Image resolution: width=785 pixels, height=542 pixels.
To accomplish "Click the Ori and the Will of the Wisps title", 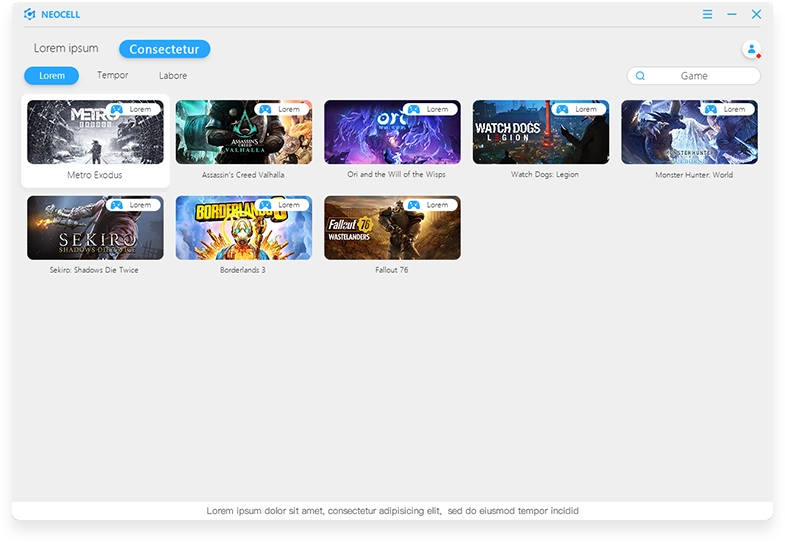I will tap(396, 174).
